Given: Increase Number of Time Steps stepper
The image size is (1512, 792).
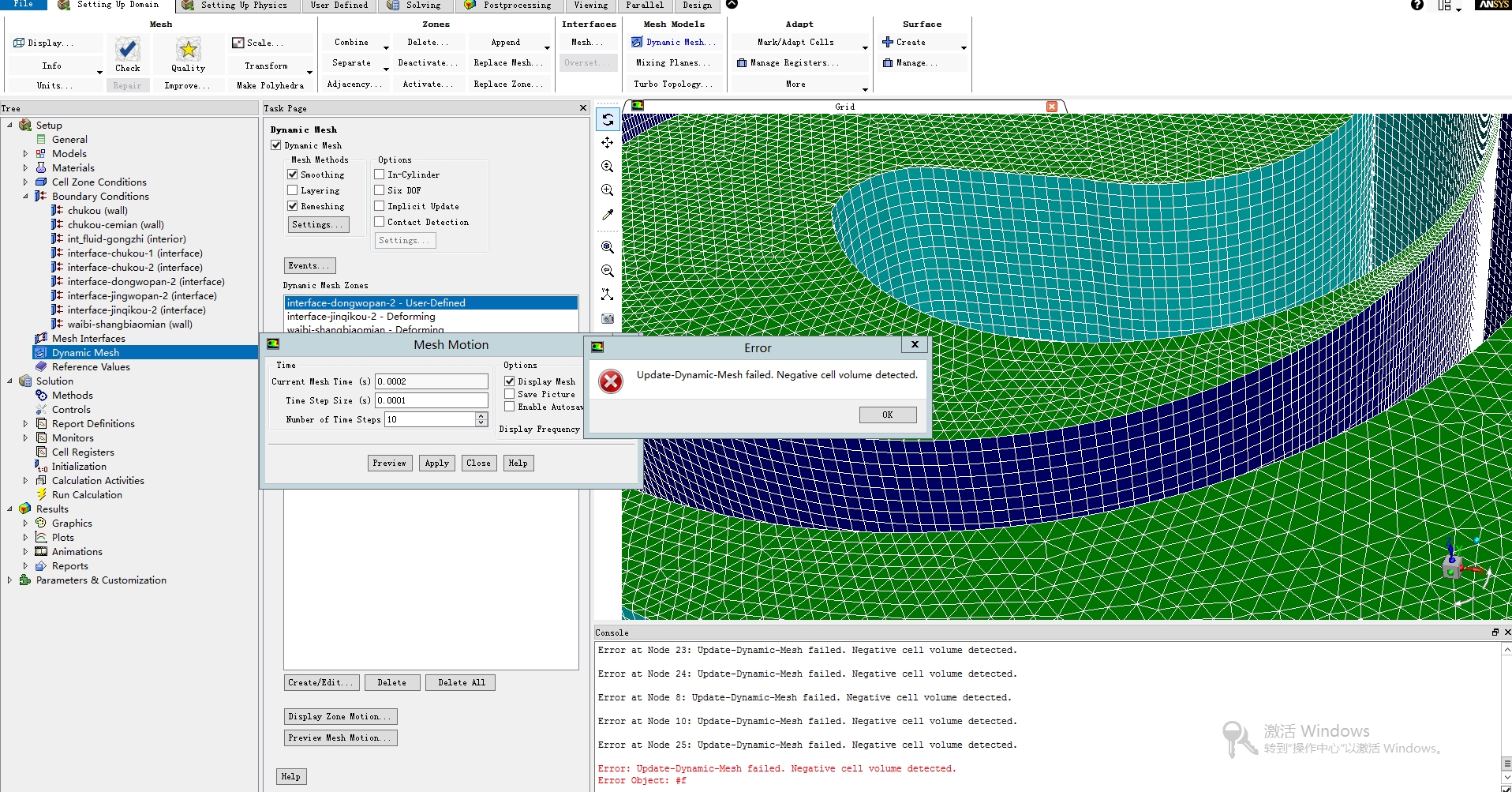Looking at the screenshot, I should tap(481, 416).
